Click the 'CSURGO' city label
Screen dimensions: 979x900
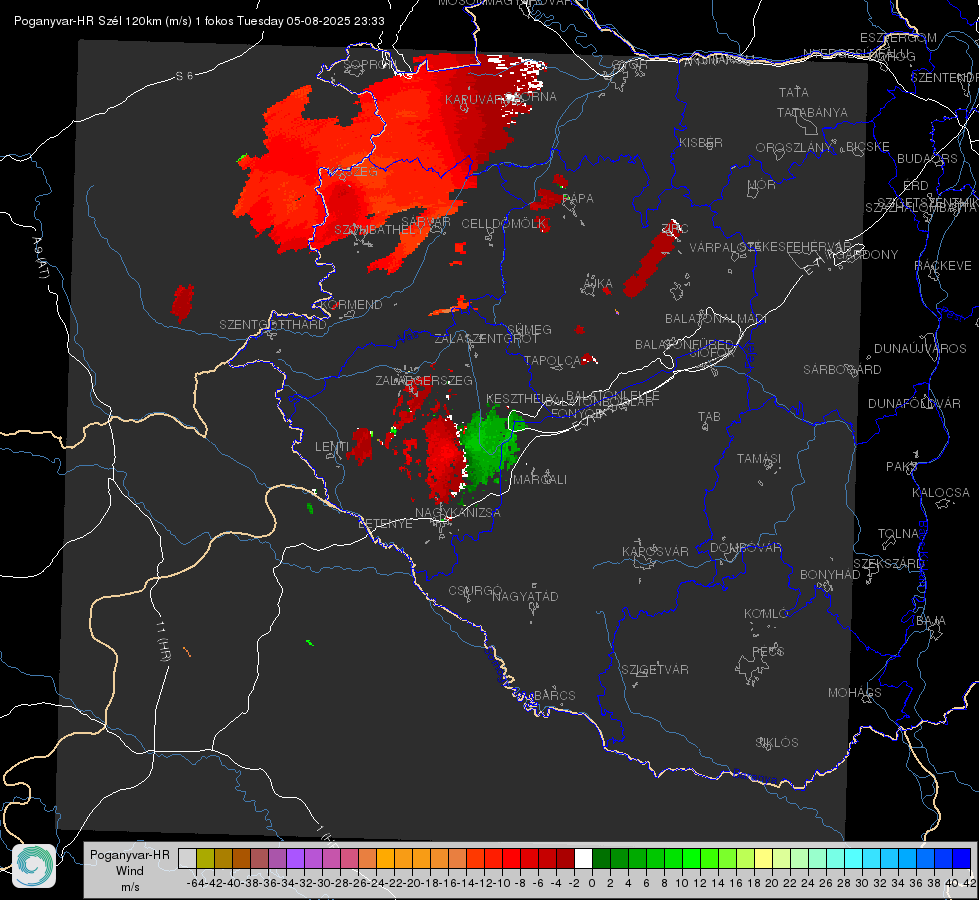point(475,591)
